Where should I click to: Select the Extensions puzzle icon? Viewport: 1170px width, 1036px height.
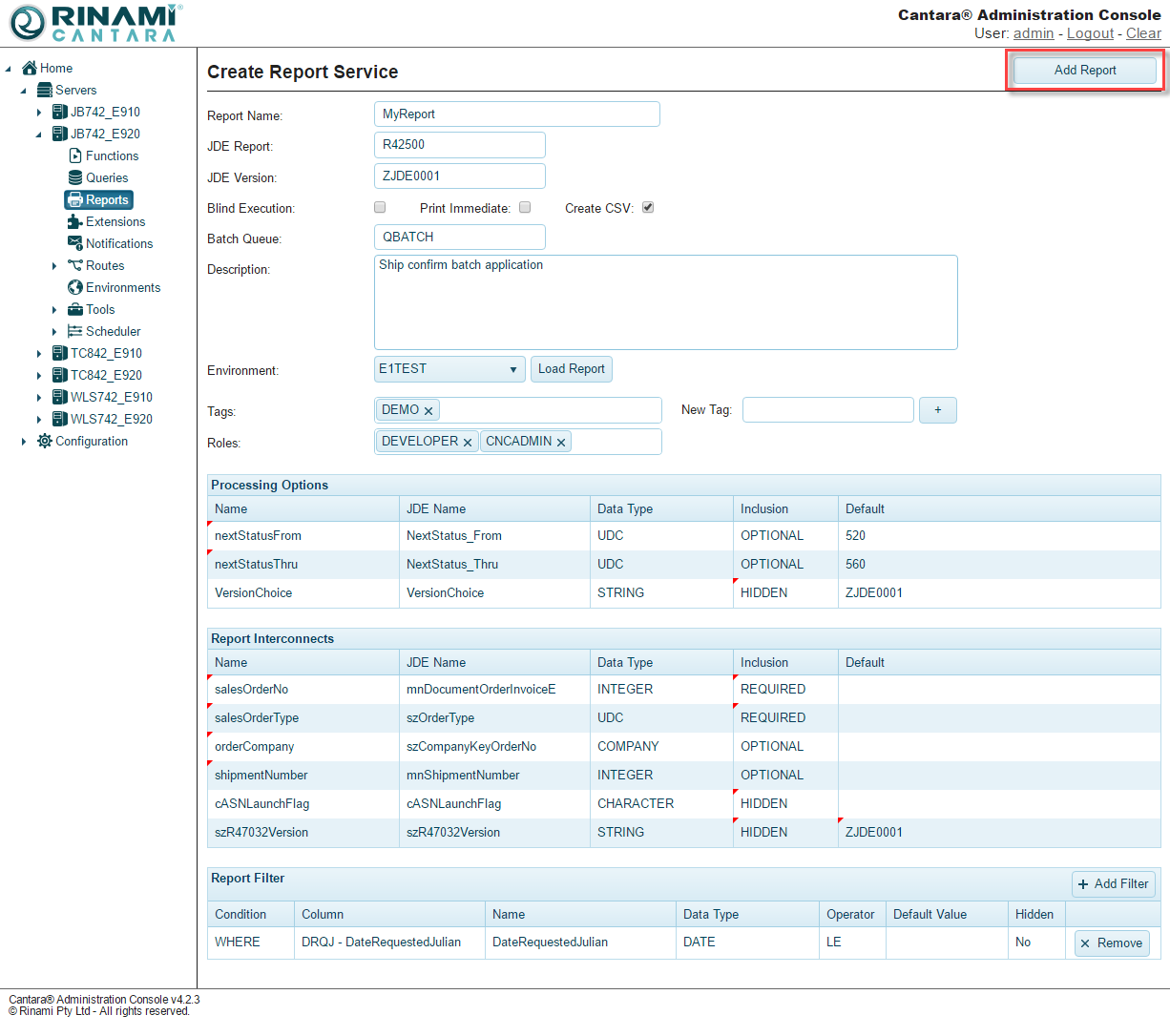click(75, 221)
